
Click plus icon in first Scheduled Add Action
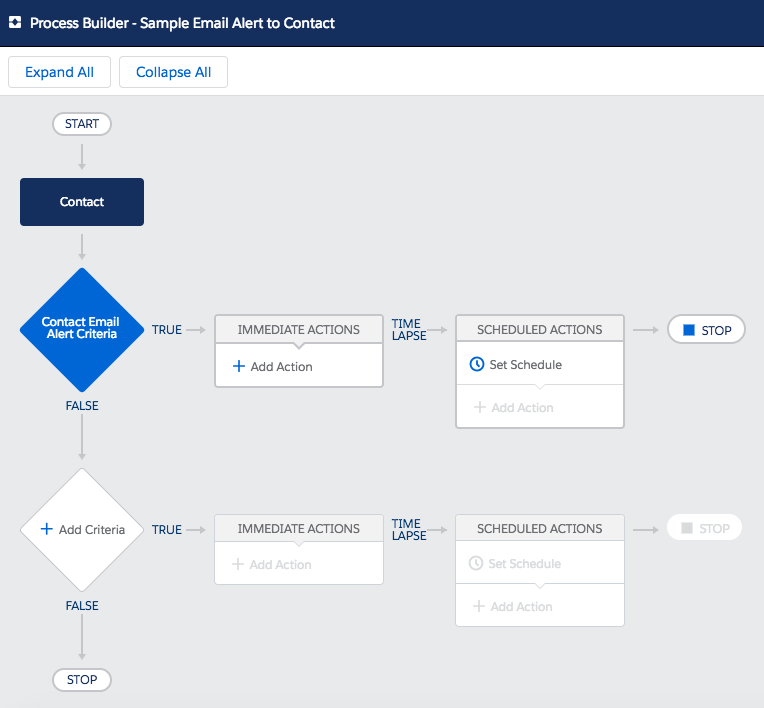point(480,407)
